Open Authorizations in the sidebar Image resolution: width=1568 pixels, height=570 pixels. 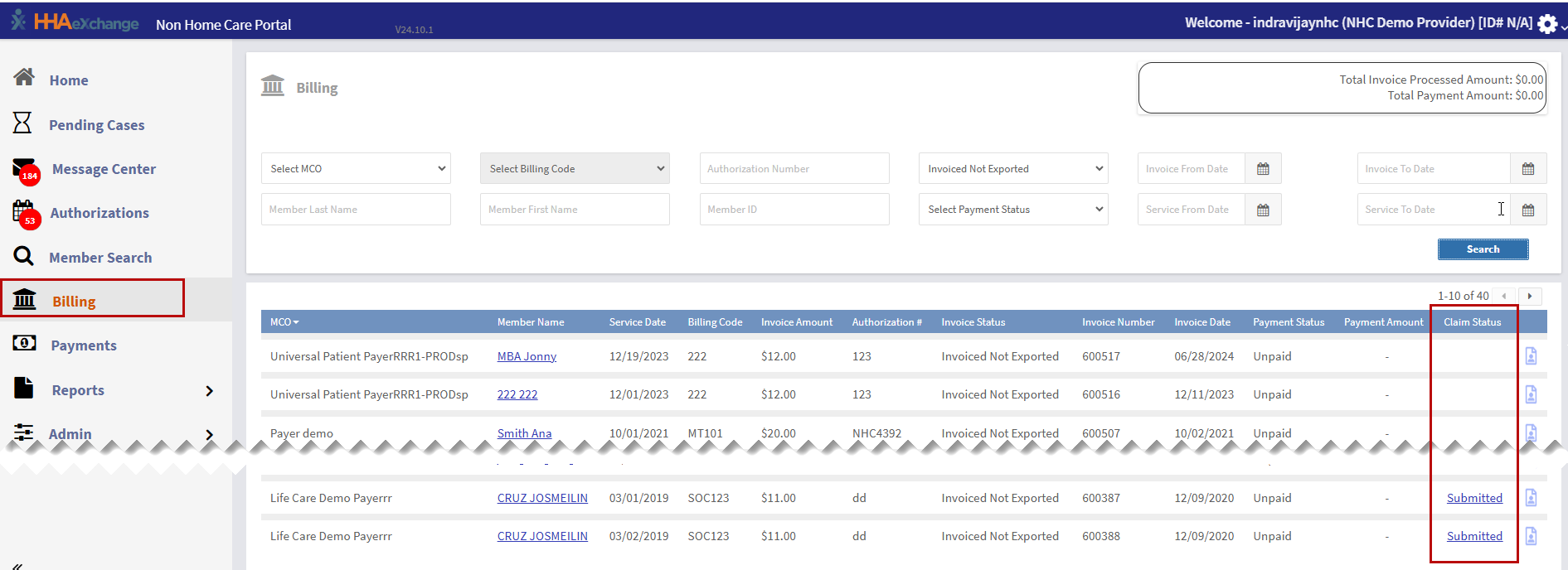[100, 213]
